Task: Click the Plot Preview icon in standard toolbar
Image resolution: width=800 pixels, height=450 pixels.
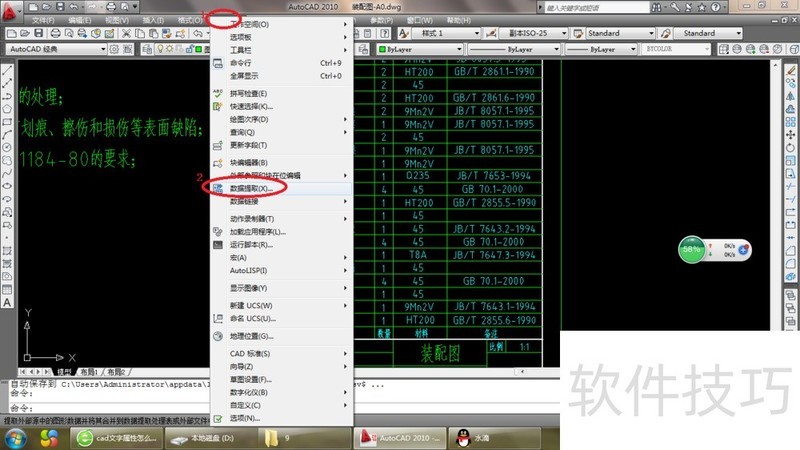Action: pyautogui.click(x=68, y=34)
